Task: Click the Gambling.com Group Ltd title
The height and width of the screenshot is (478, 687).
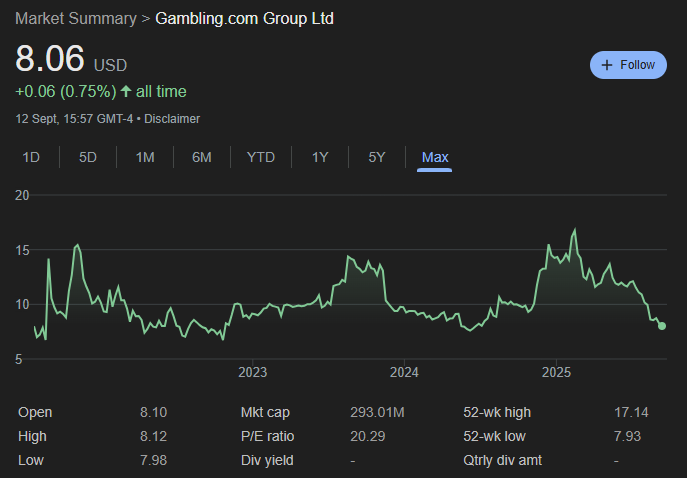Action: click(x=244, y=18)
